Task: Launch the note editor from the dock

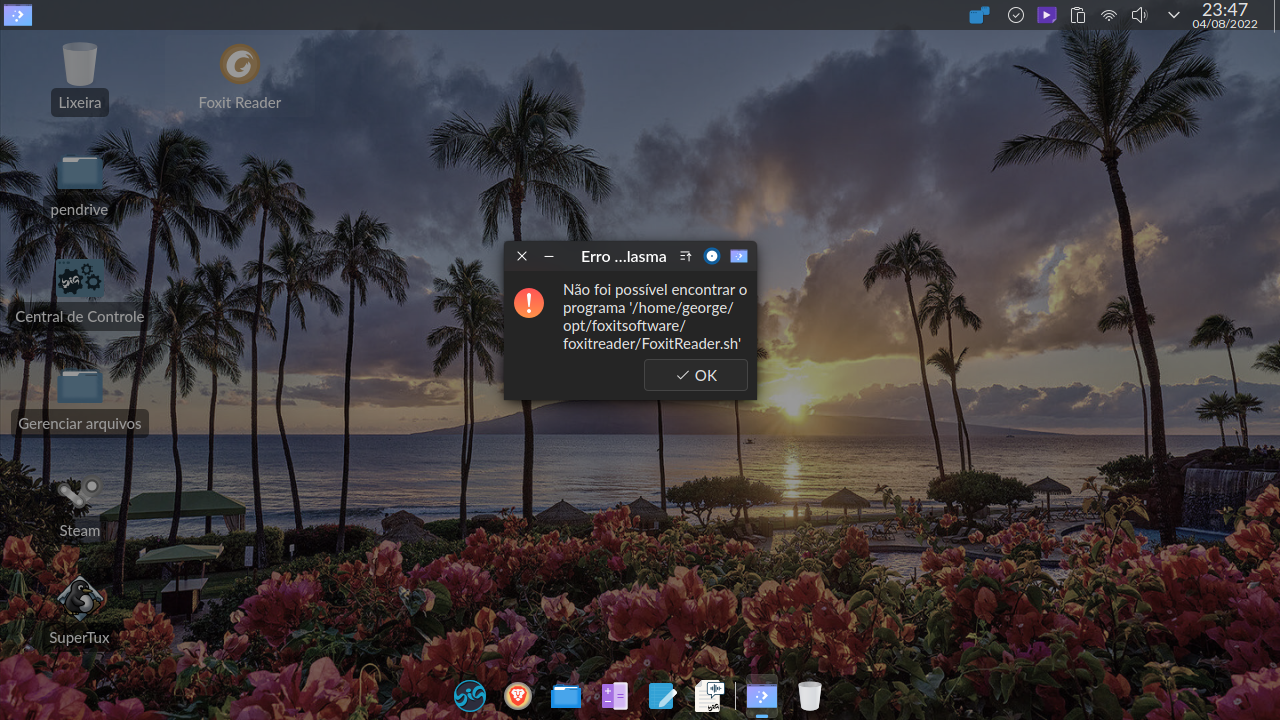Action: pos(662,696)
